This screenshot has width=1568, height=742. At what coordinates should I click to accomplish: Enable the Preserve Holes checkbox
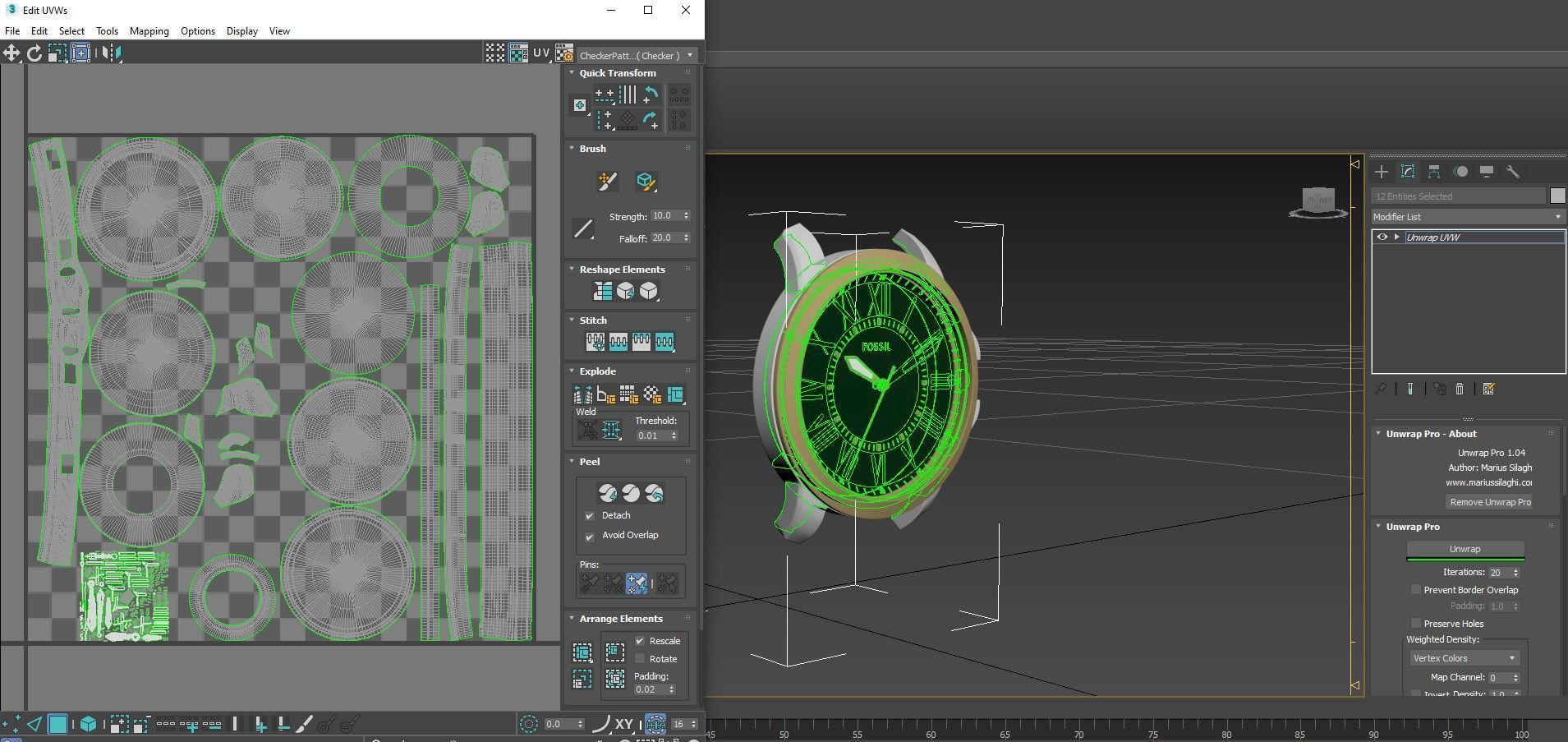click(1415, 624)
